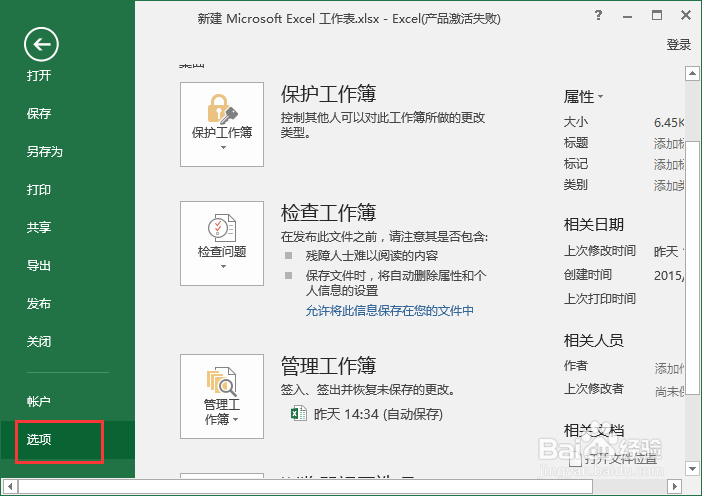Image resolution: width=702 pixels, height=496 pixels.
Task: Click the back arrow circle icon
Action: pos(41,44)
